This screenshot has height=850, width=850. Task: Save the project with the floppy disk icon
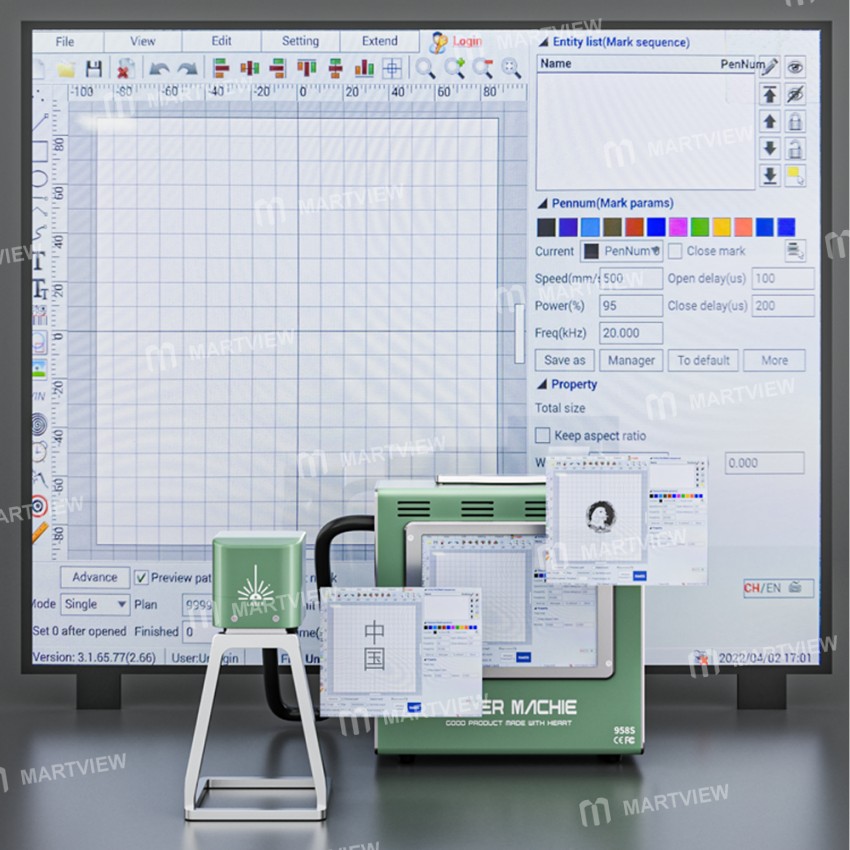click(94, 69)
